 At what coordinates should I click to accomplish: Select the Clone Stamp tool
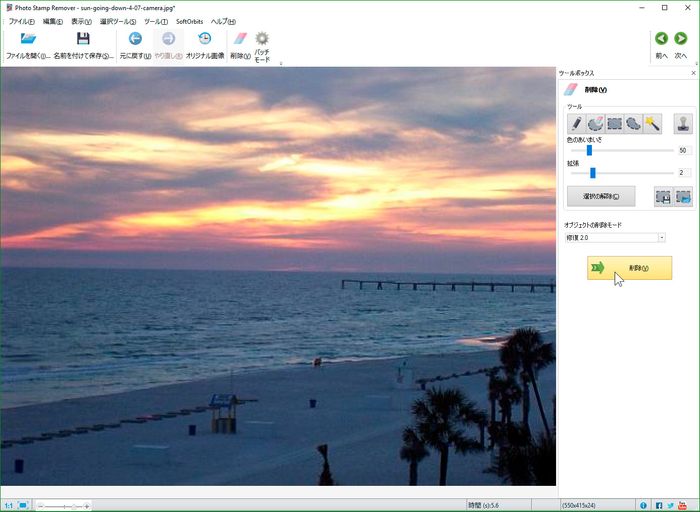click(x=683, y=124)
